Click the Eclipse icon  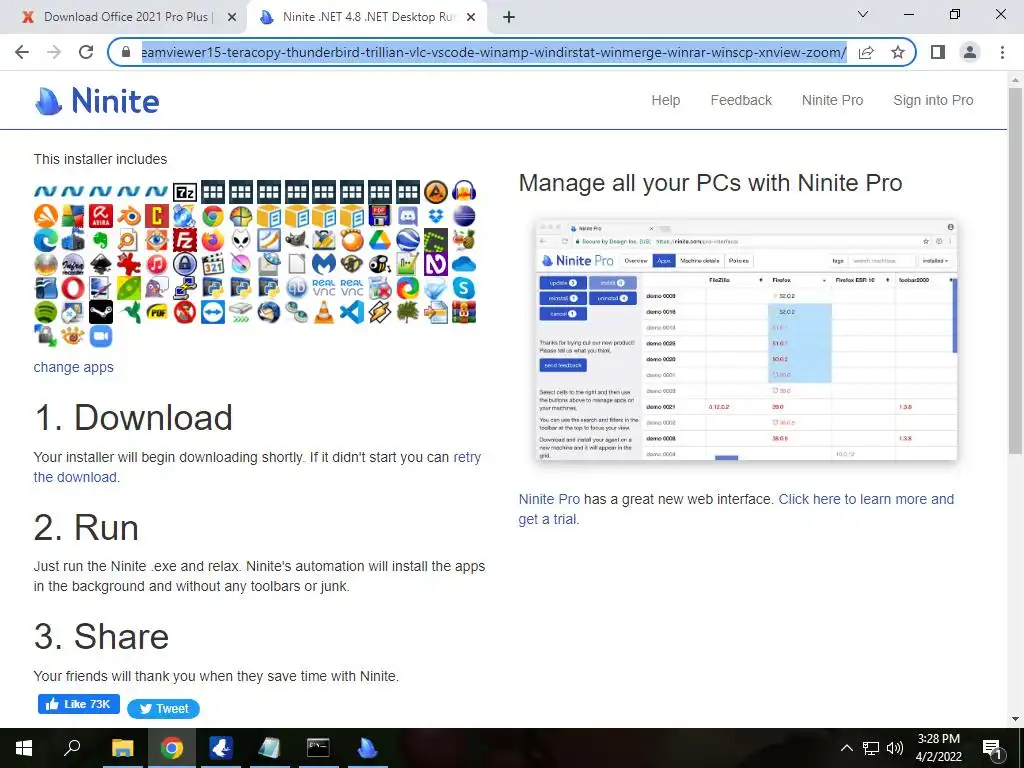[x=464, y=216]
